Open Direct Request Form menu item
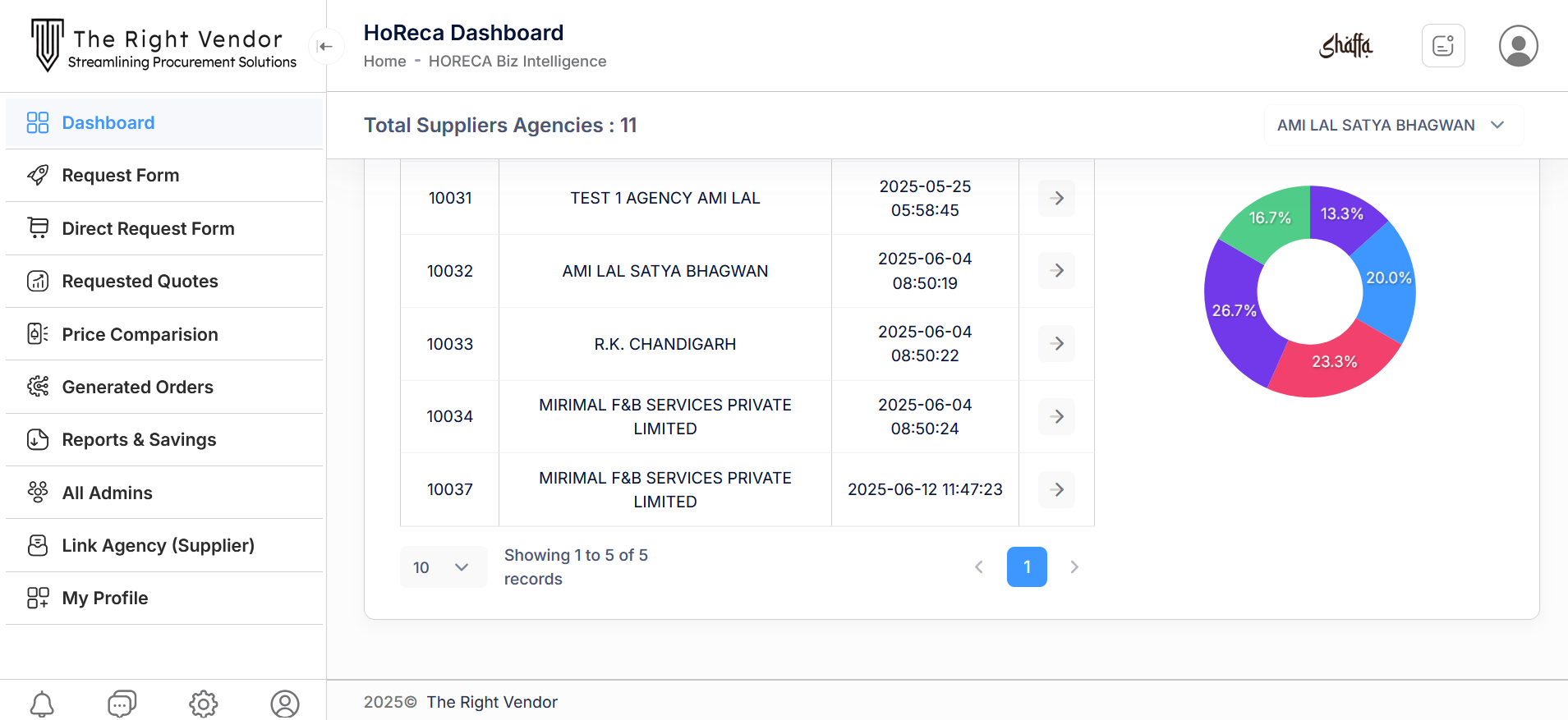Viewport: 1568px width, 720px height. coord(164,228)
